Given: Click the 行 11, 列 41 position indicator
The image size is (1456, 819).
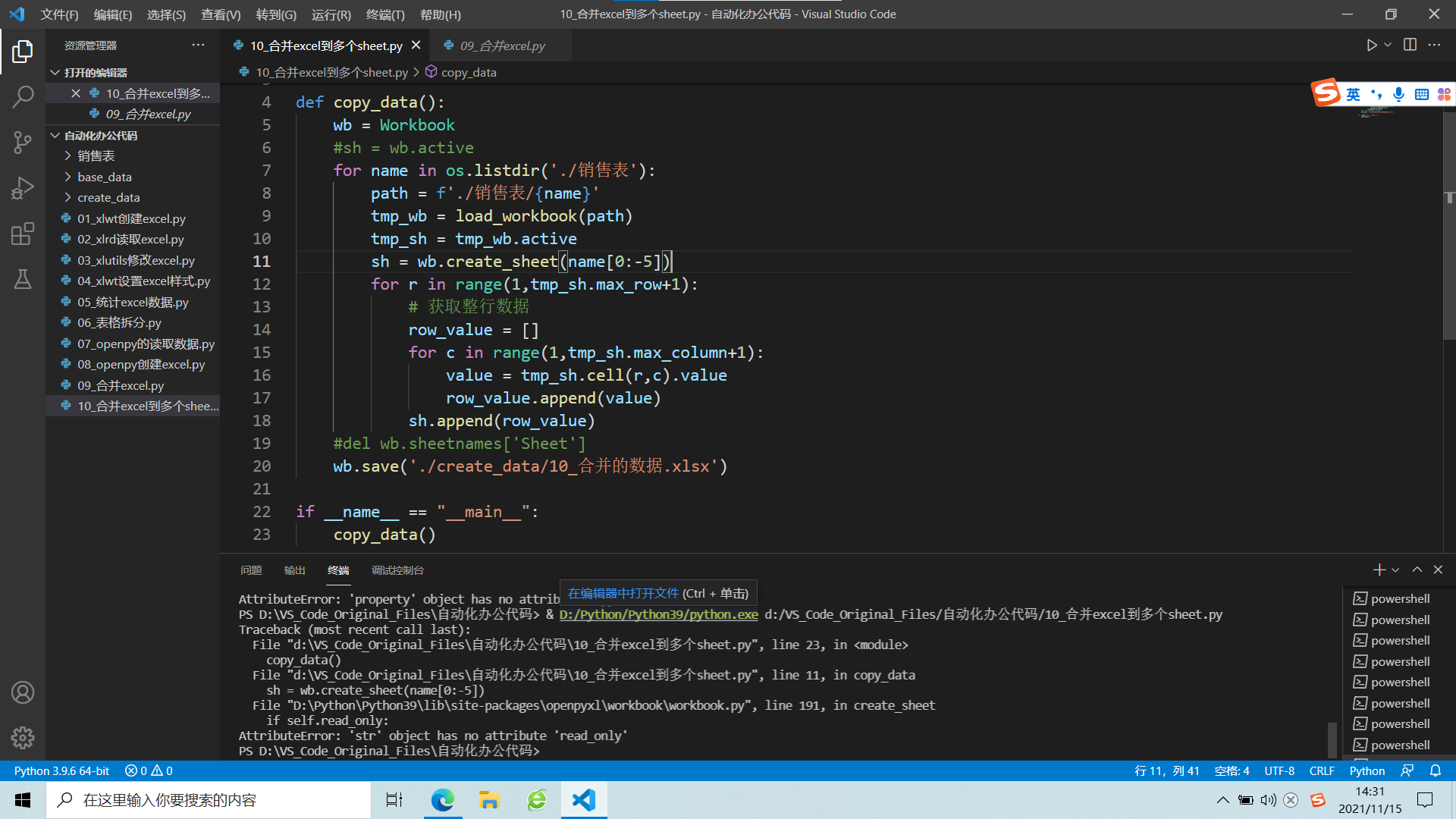Looking at the screenshot, I should point(1167,770).
